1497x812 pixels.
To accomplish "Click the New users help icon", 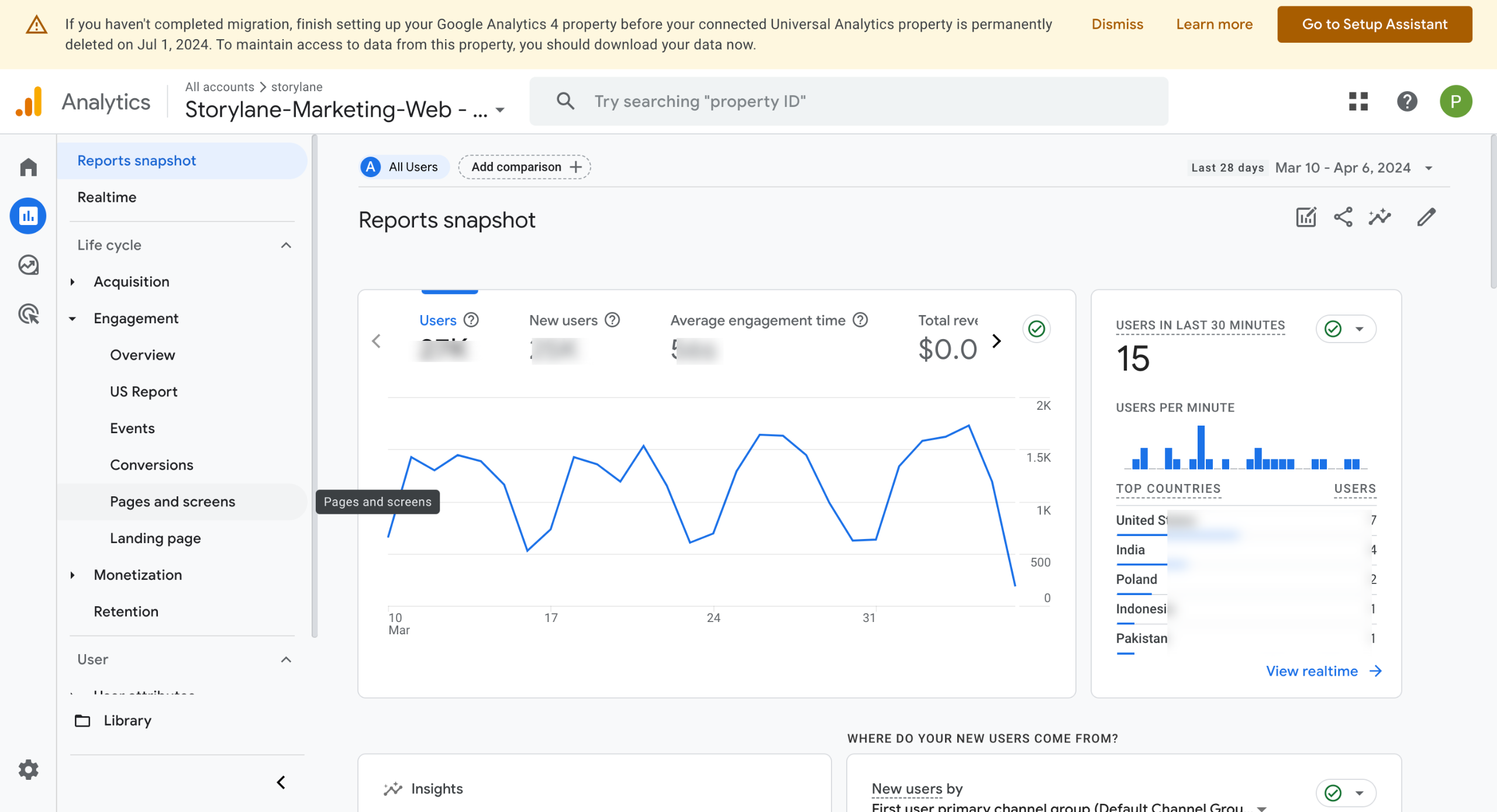I will [612, 320].
